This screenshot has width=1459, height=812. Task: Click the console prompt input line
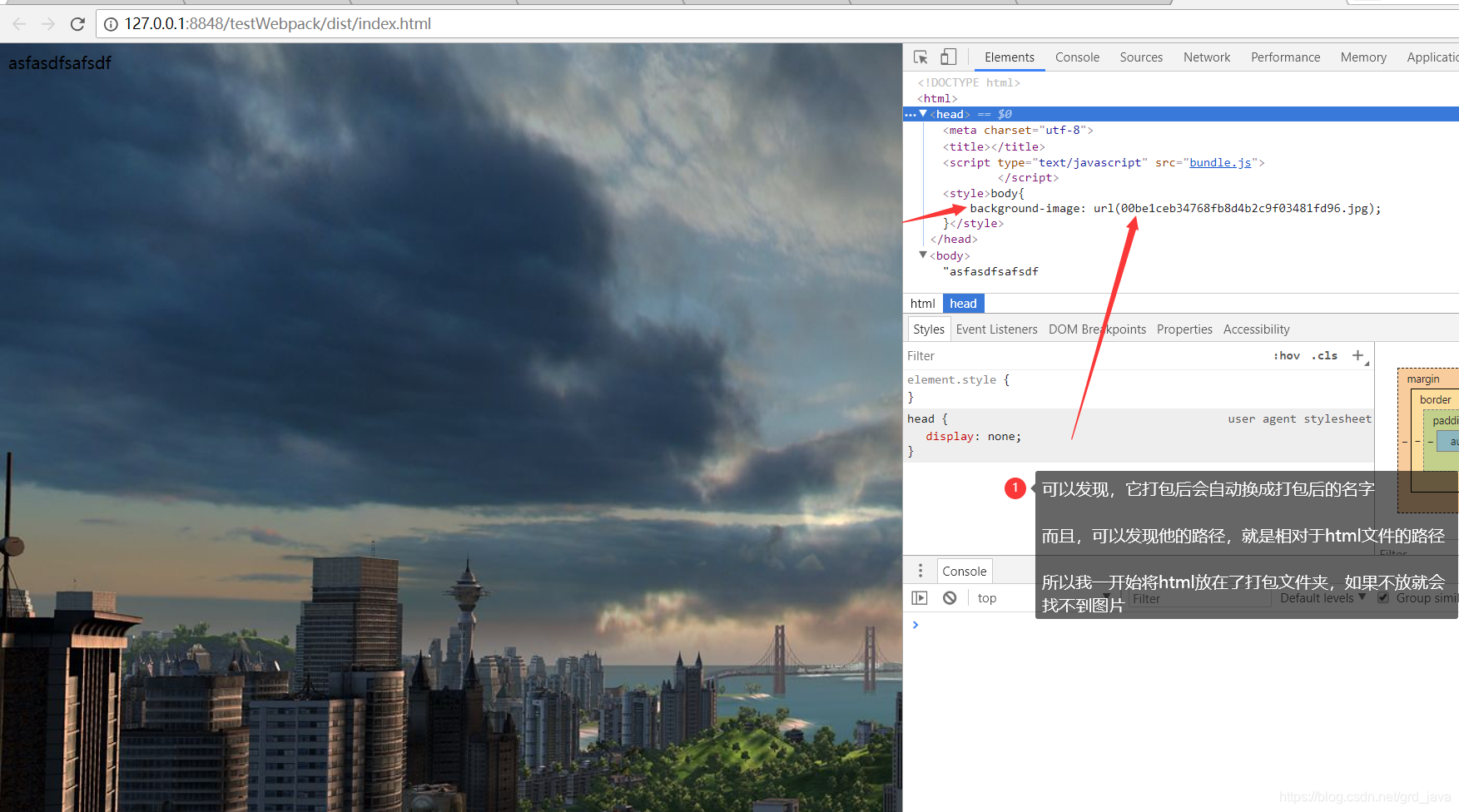point(1182,625)
